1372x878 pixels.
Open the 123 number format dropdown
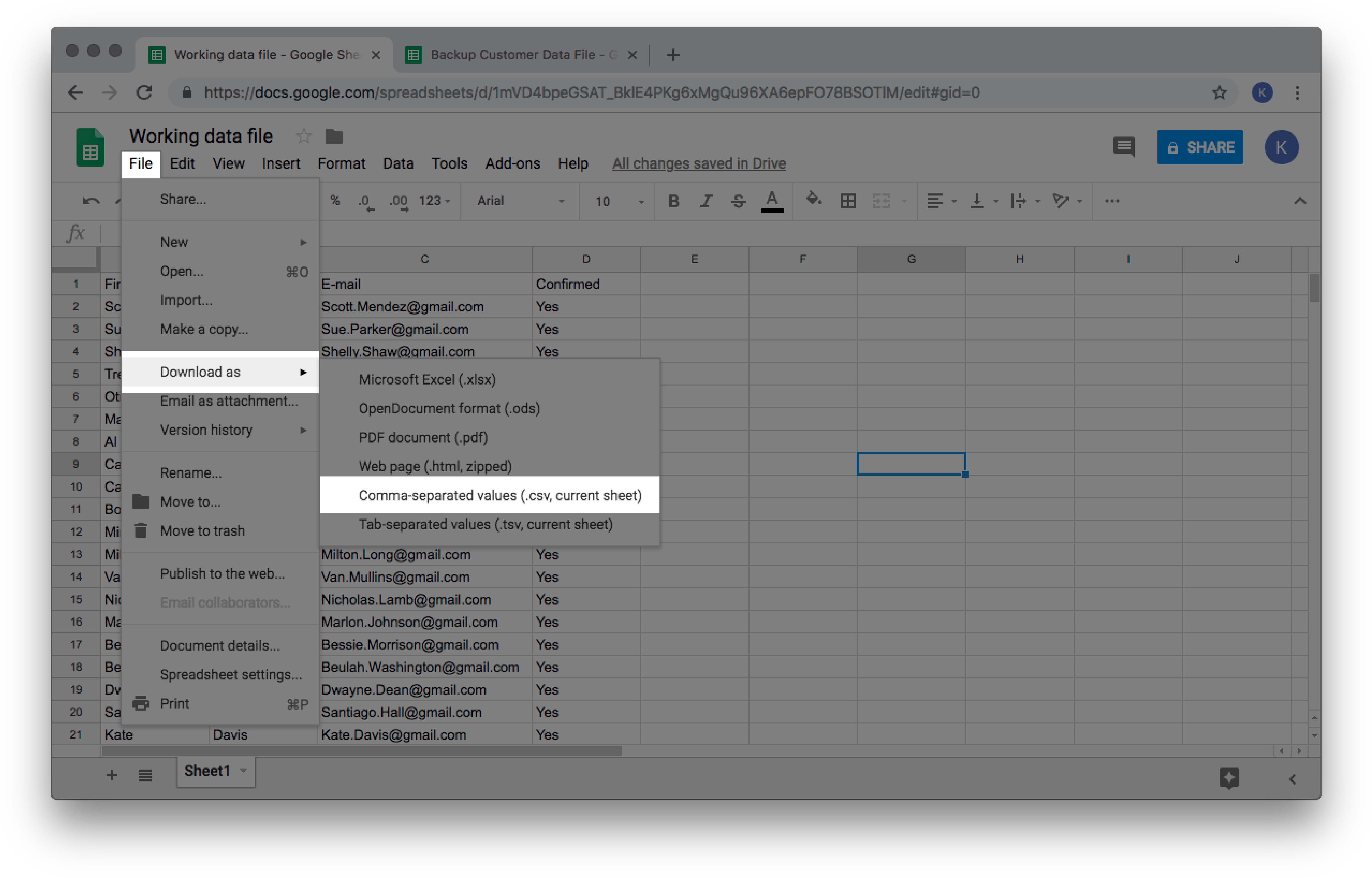(435, 201)
